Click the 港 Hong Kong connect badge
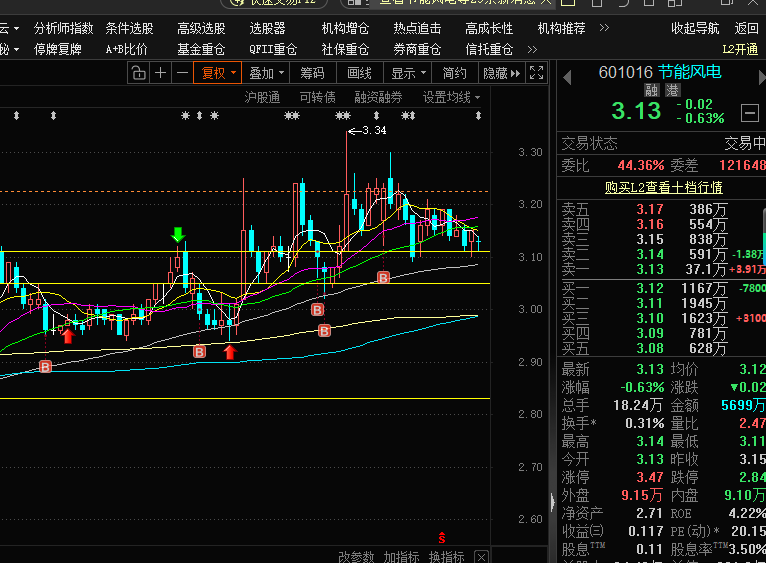The image size is (766, 563). (x=672, y=90)
